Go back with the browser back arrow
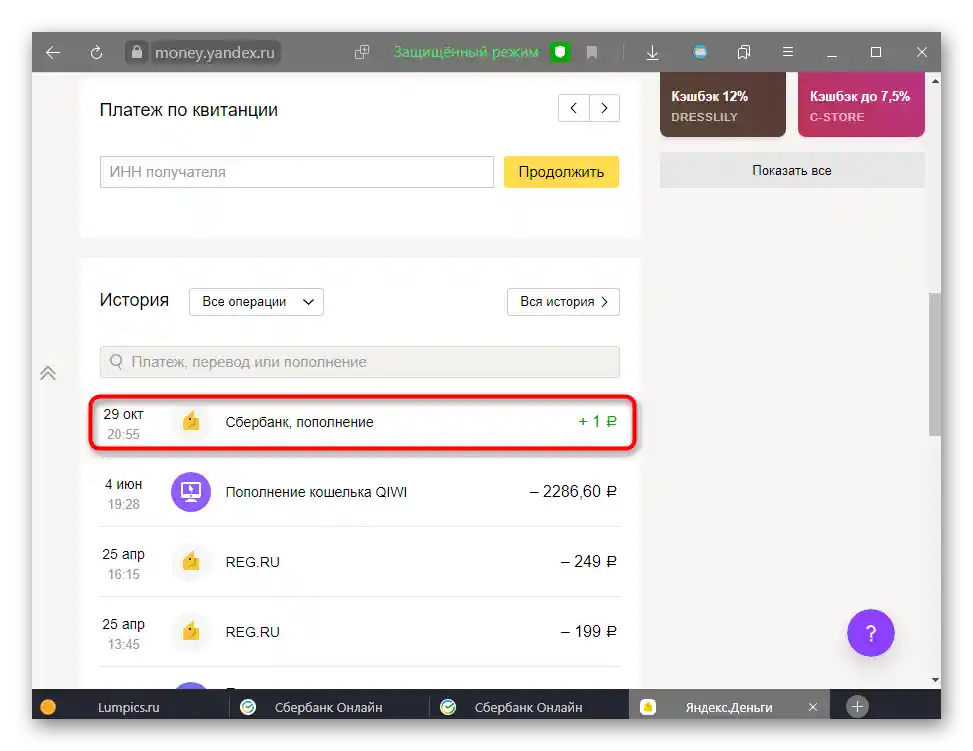Image resolution: width=973 pixels, height=751 pixels. tap(53, 53)
